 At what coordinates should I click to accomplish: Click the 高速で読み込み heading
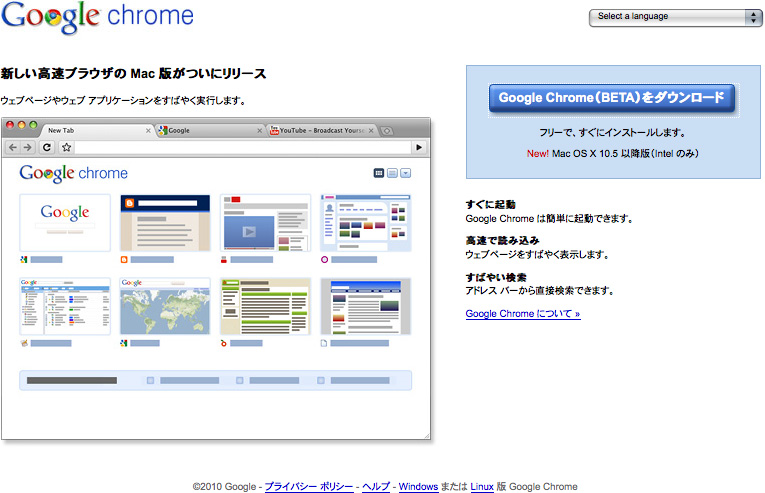[x=503, y=241]
